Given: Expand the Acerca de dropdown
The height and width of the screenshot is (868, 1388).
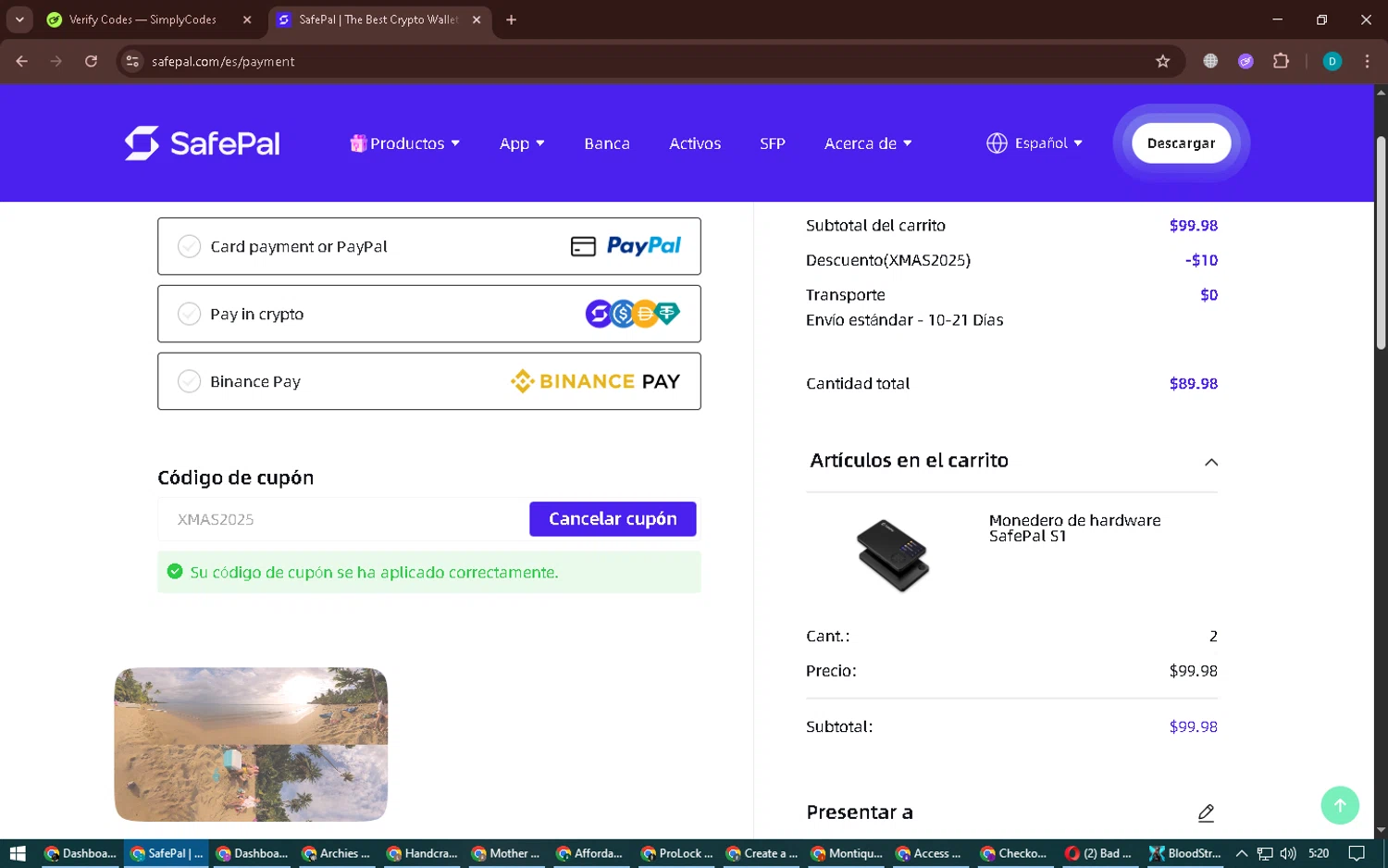Looking at the screenshot, I should pos(868,143).
